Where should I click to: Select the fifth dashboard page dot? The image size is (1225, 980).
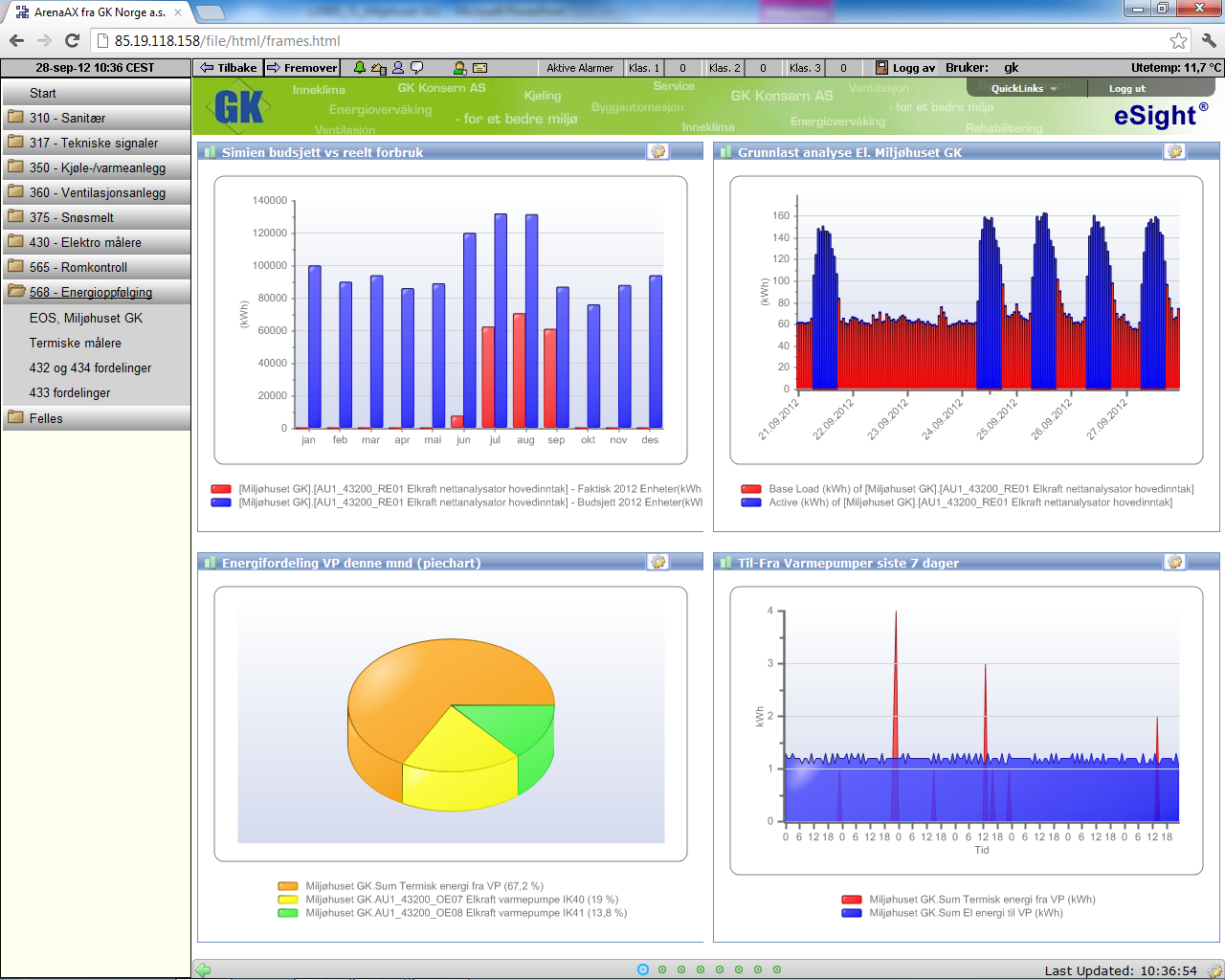720,969
